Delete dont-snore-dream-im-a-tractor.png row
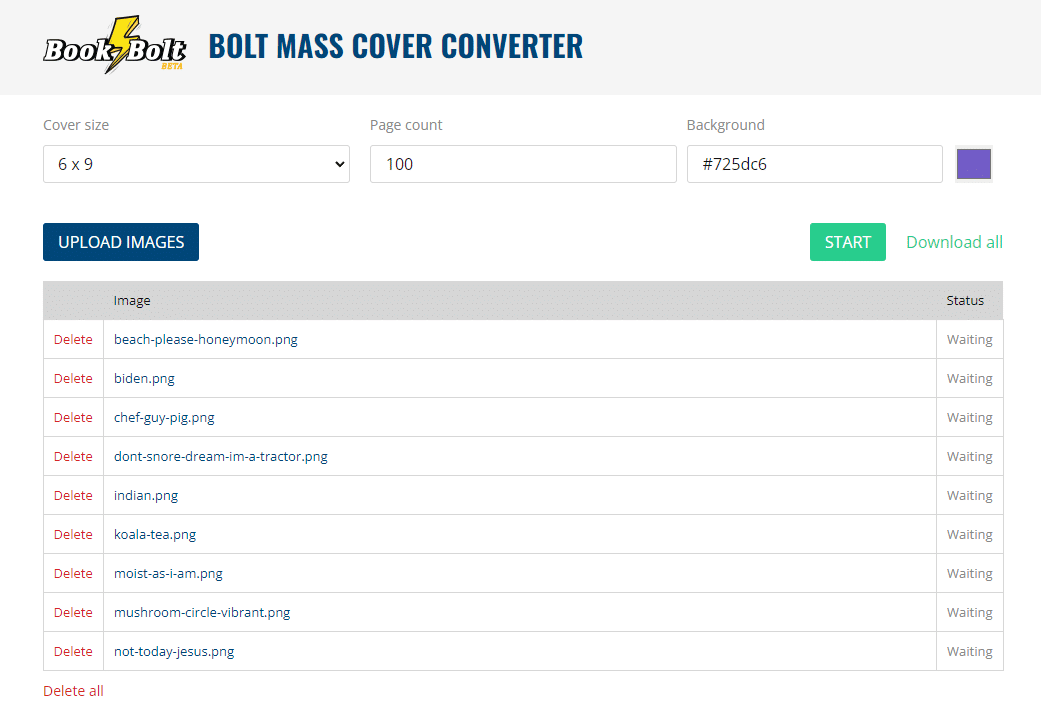 (73, 456)
